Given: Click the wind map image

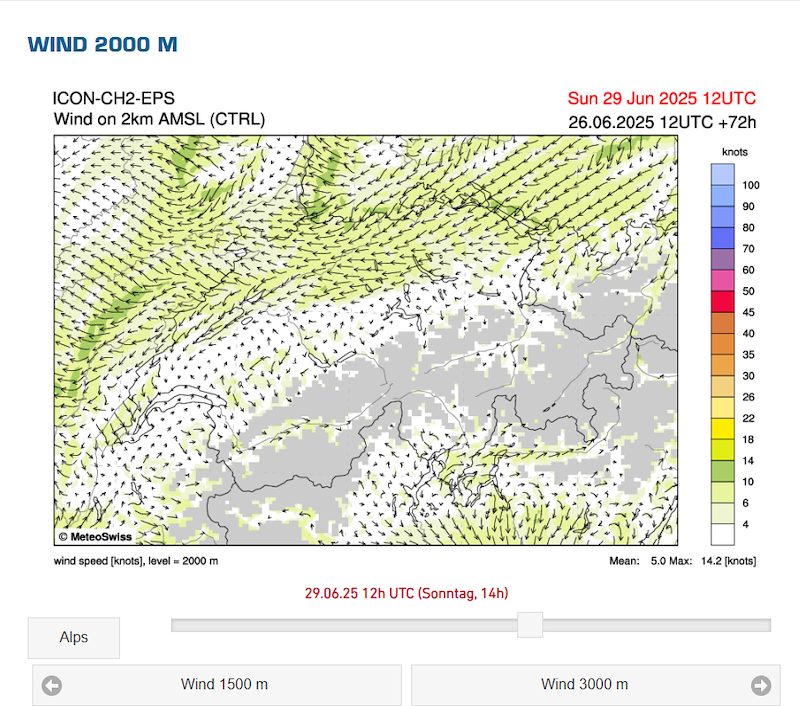Looking at the screenshot, I should click(x=366, y=340).
